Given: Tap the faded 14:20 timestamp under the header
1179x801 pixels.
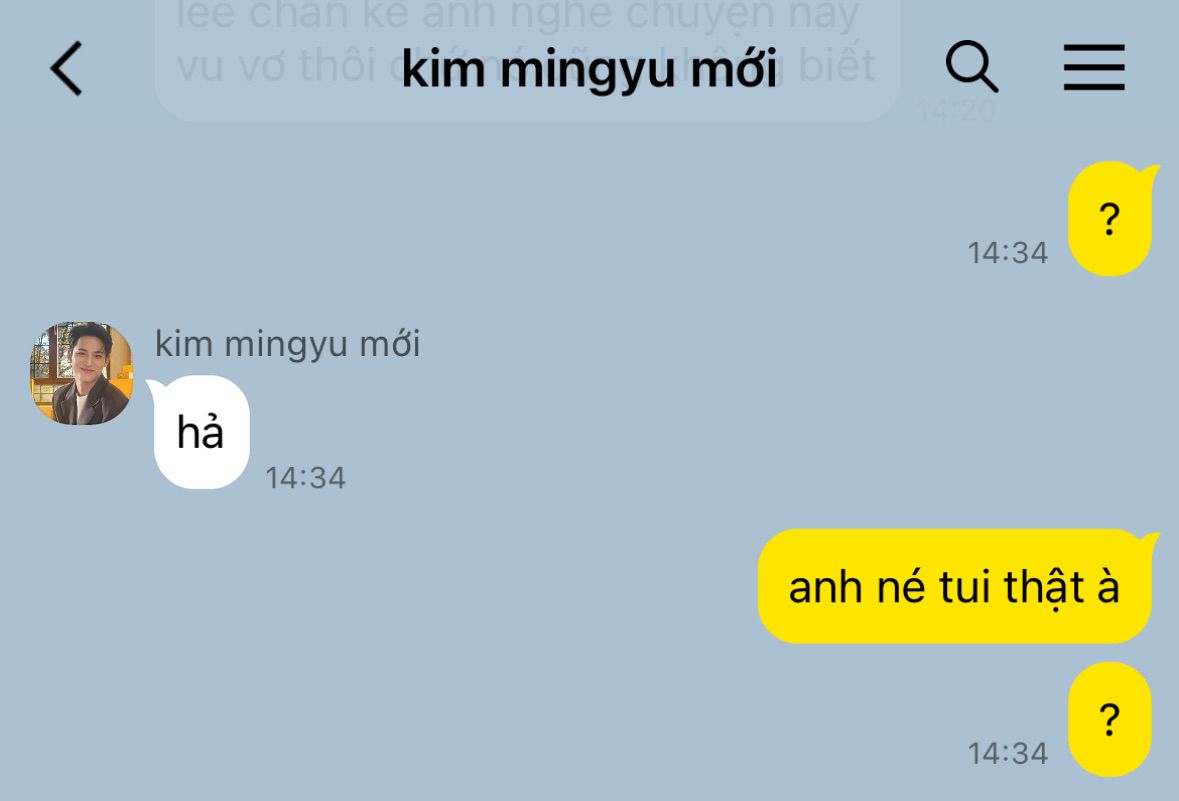Looking at the screenshot, I should point(956,111).
